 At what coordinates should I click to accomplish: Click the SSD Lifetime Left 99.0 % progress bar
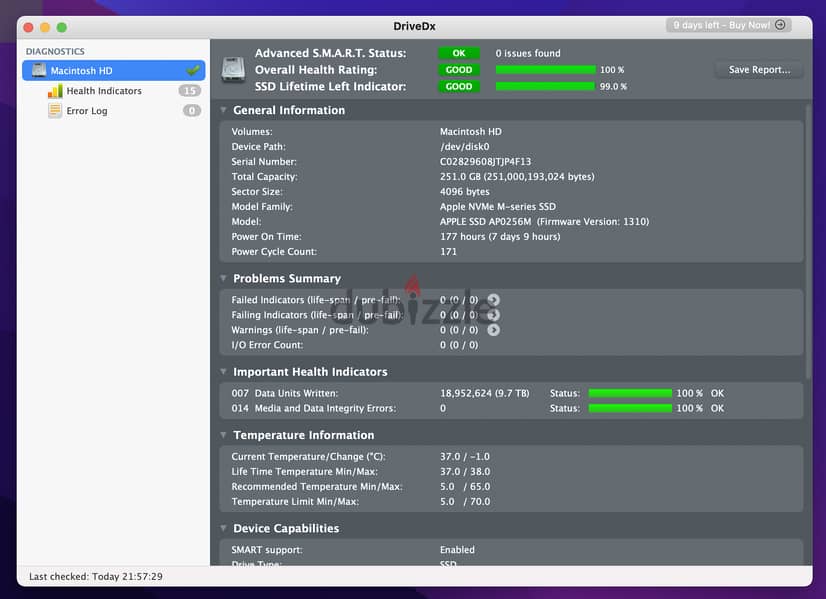point(545,86)
